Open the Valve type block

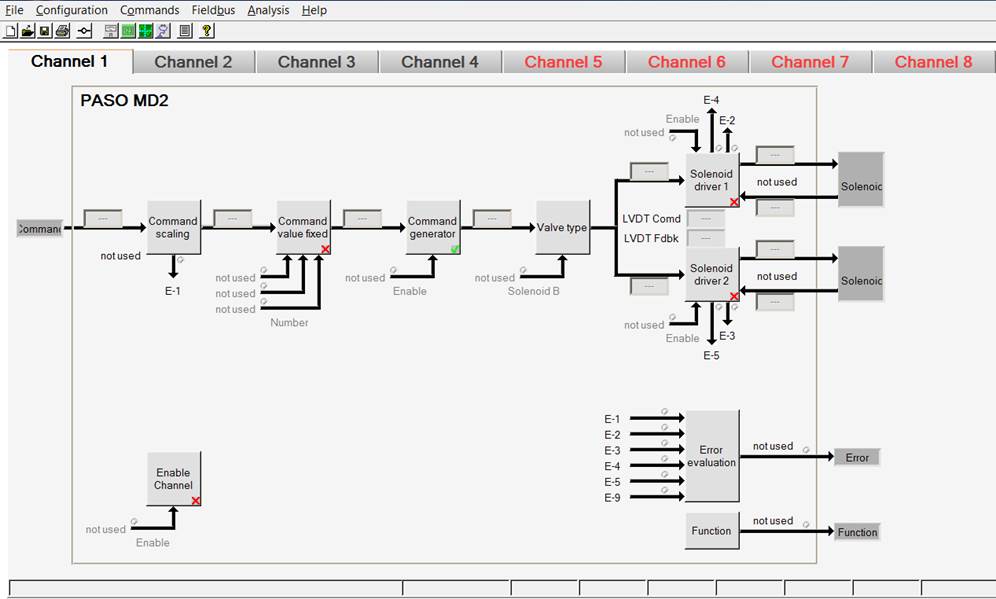562,227
